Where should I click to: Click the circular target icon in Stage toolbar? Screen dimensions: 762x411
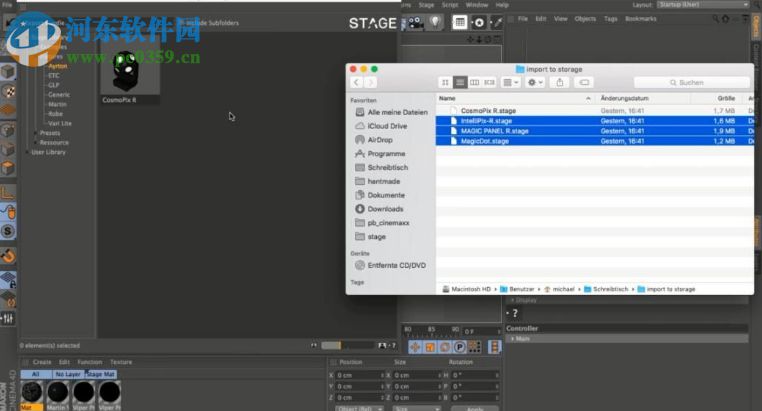(x=479, y=22)
